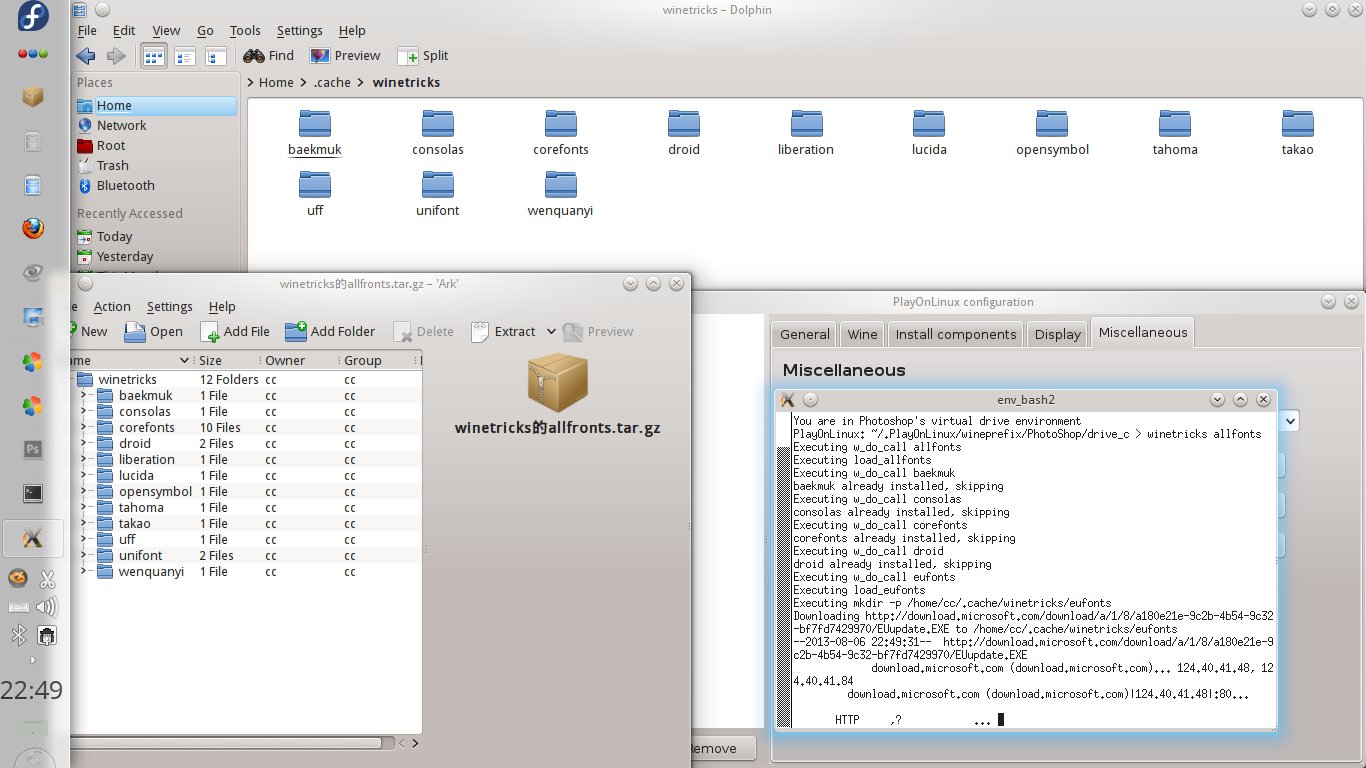The image size is (1366, 768).
Task: Click Open in the Ark toolbar
Action: pos(154,331)
